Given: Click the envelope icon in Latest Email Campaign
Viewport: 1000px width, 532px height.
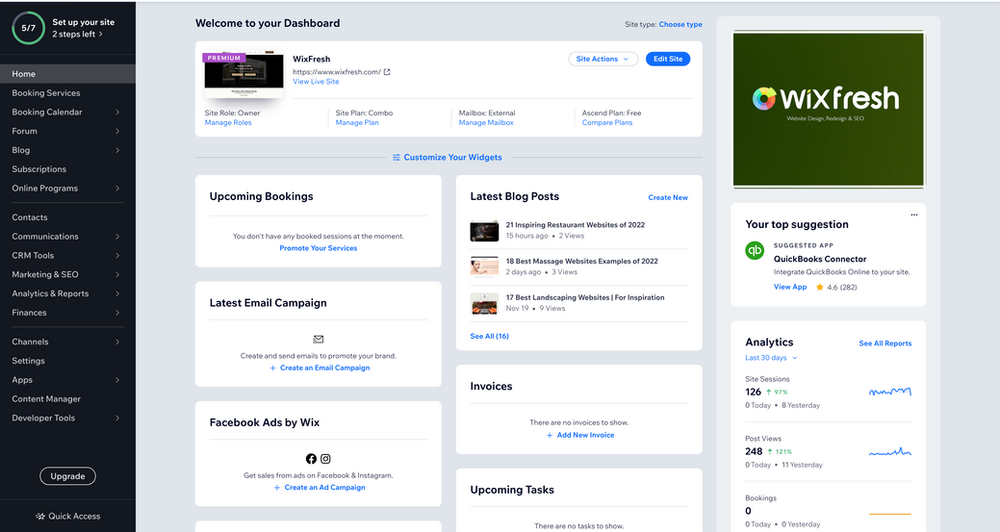Looking at the screenshot, I should pos(318,339).
